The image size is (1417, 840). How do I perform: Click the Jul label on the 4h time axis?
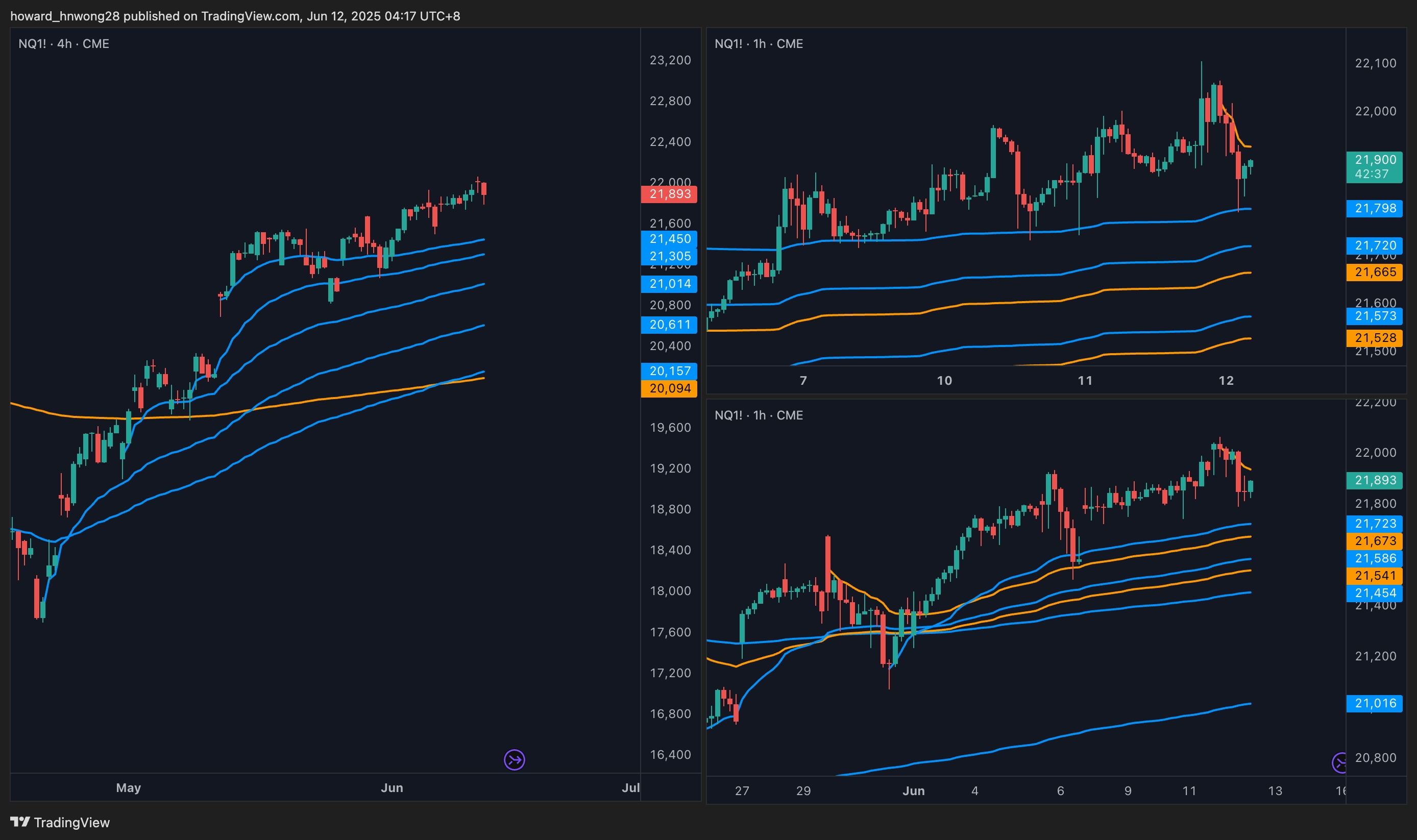(630, 787)
